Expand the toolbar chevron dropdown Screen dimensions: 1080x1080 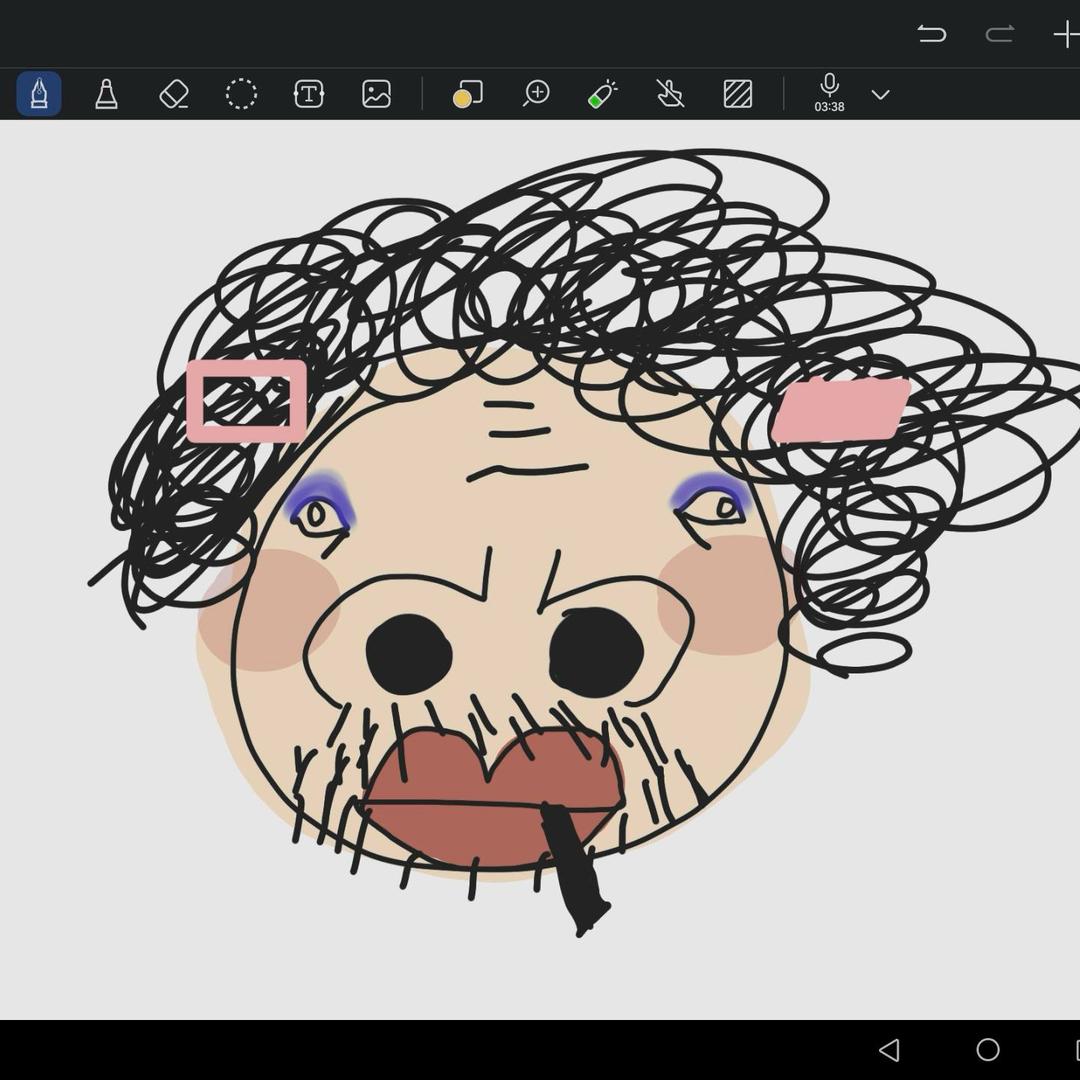pos(880,95)
